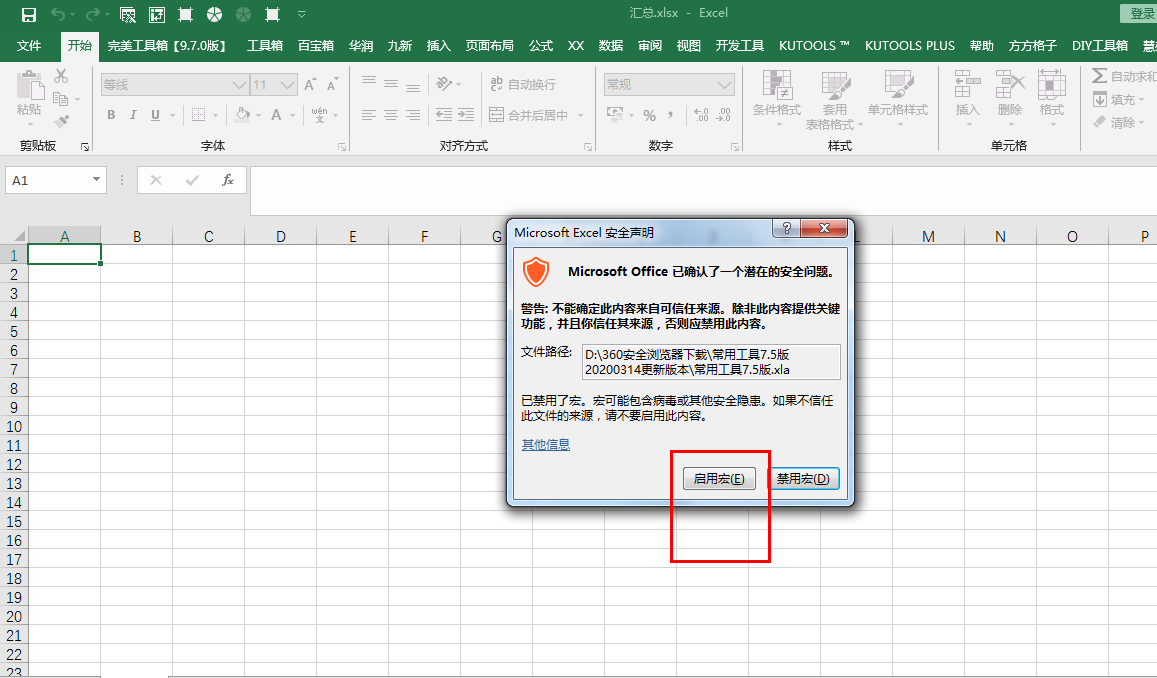The width and height of the screenshot is (1157, 678).
Task: Open the quick access toolbar customize dropdown
Action: (301, 14)
